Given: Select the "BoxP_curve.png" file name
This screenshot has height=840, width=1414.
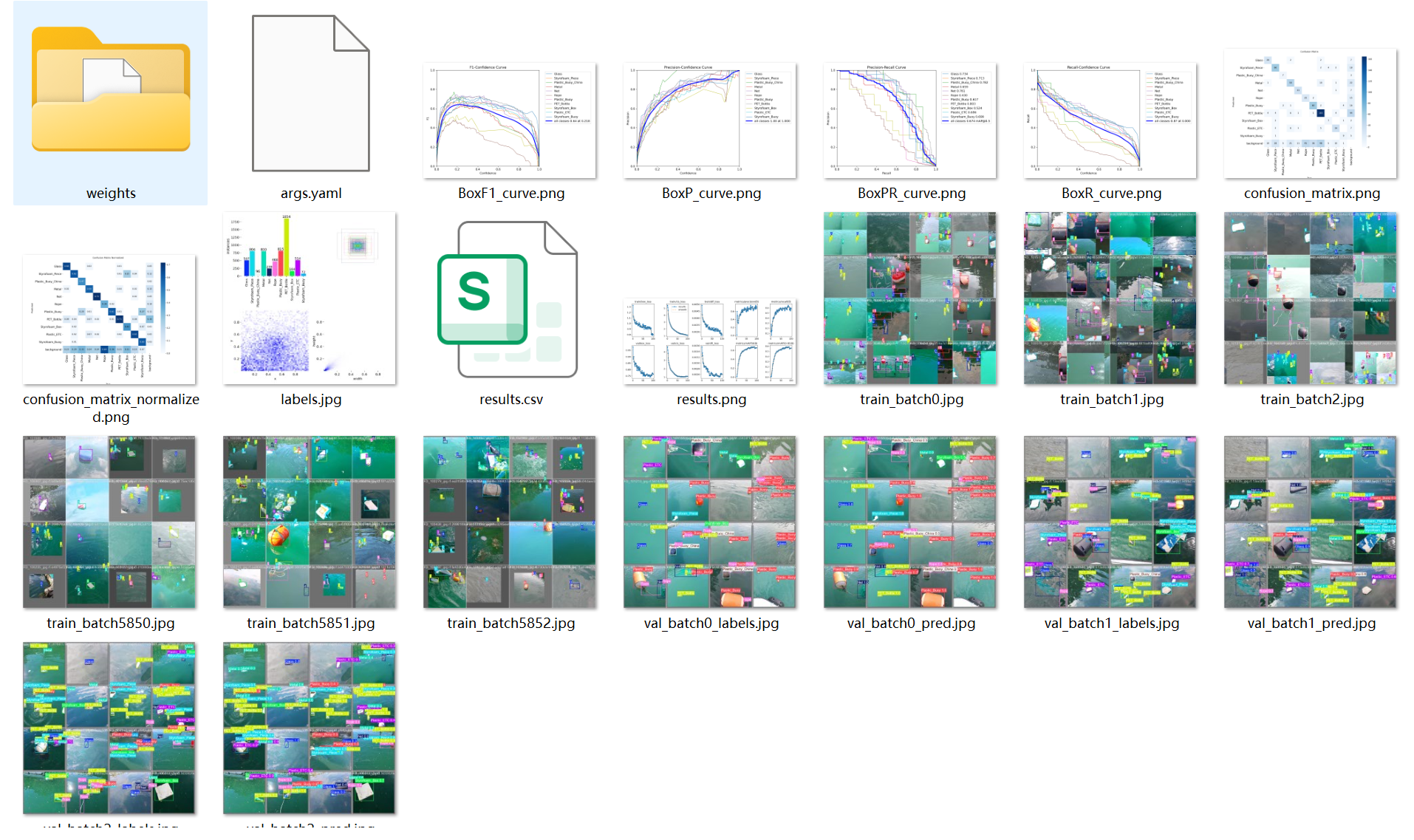Looking at the screenshot, I should click(711, 194).
